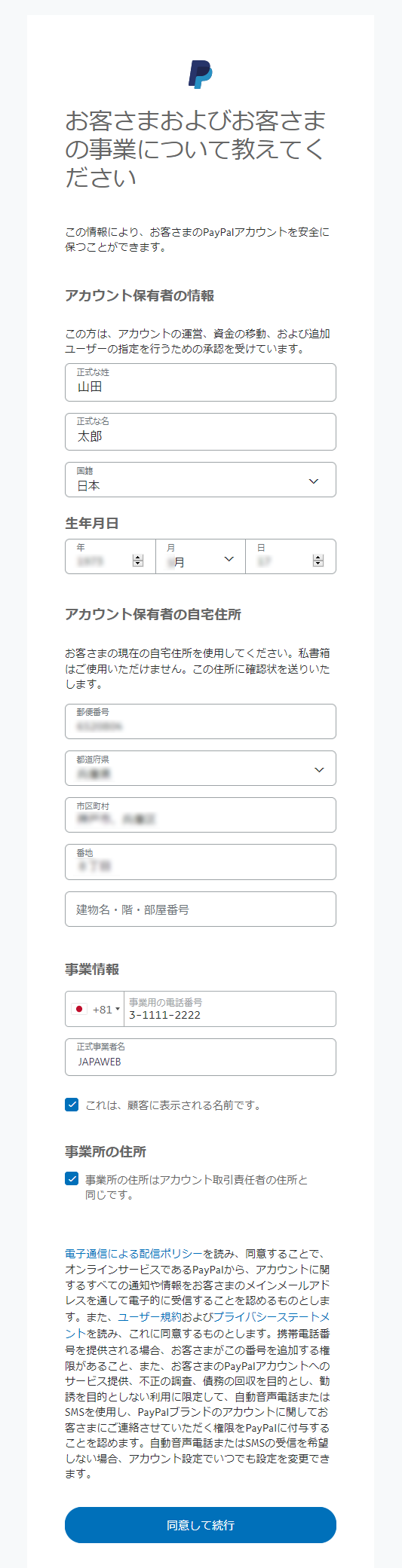The height and width of the screenshot is (1568, 402).
Task: Open the 国籍 nationality dropdown
Action: 201,480
